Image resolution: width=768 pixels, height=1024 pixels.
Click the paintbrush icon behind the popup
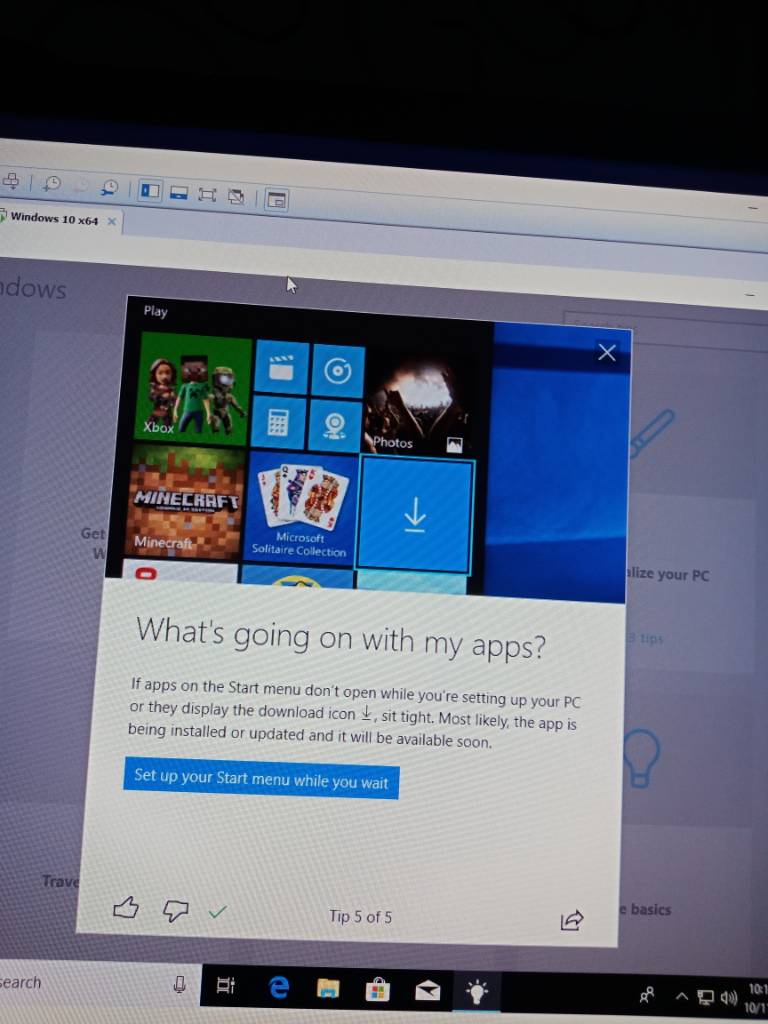pyautogui.click(x=651, y=434)
